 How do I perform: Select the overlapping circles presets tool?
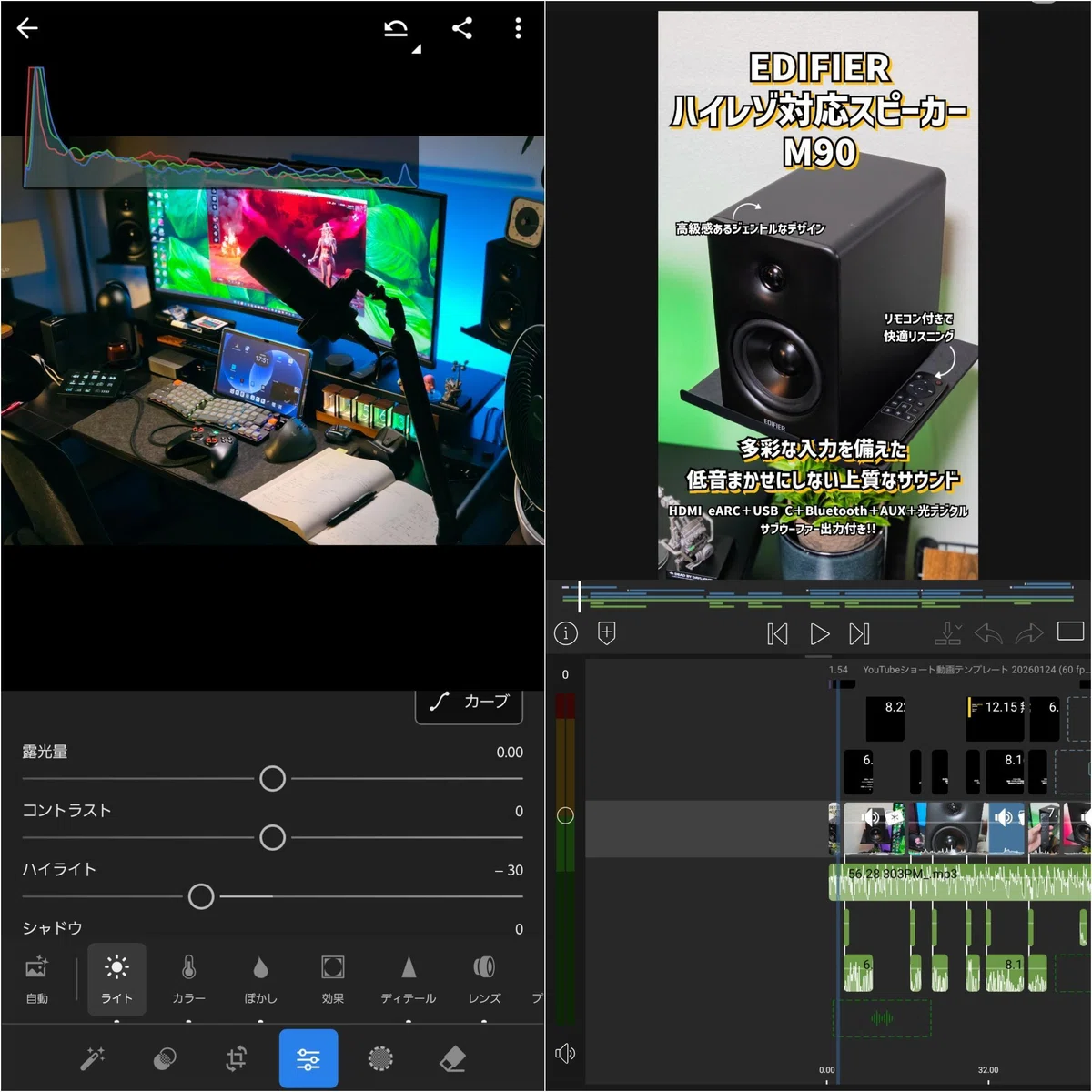tap(165, 1058)
